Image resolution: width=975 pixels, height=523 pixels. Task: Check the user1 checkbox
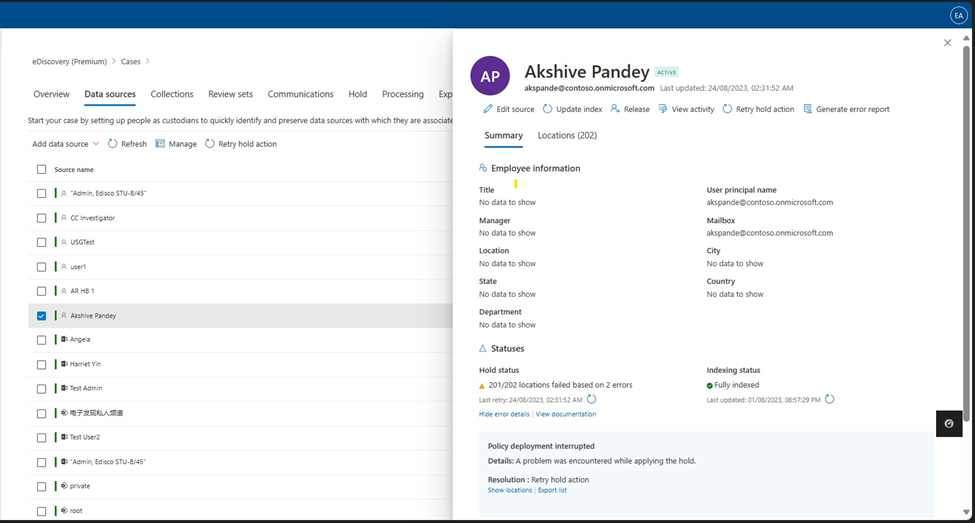[x=41, y=267]
